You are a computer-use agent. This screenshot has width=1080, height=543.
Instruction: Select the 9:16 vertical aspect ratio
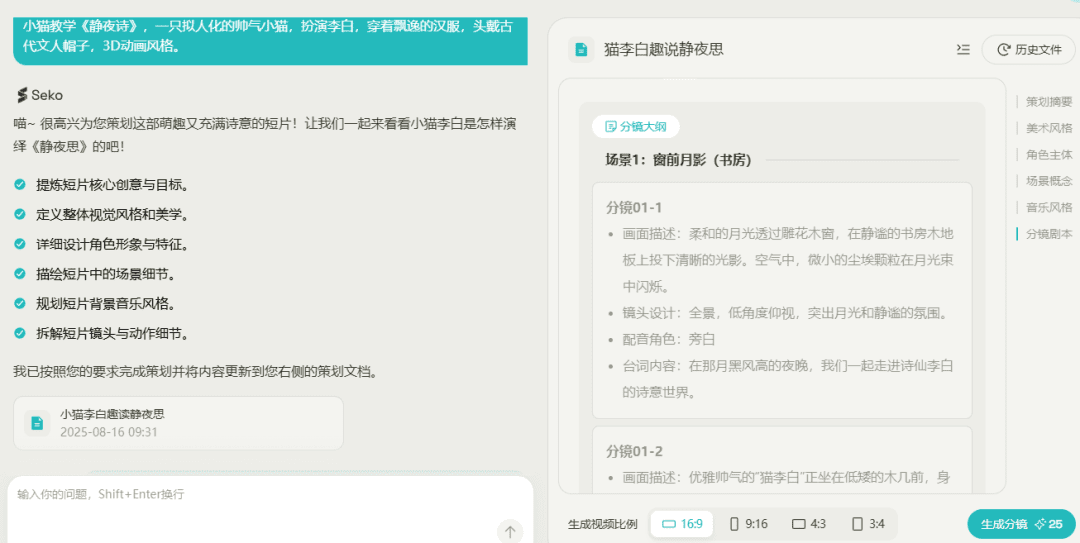(x=748, y=524)
